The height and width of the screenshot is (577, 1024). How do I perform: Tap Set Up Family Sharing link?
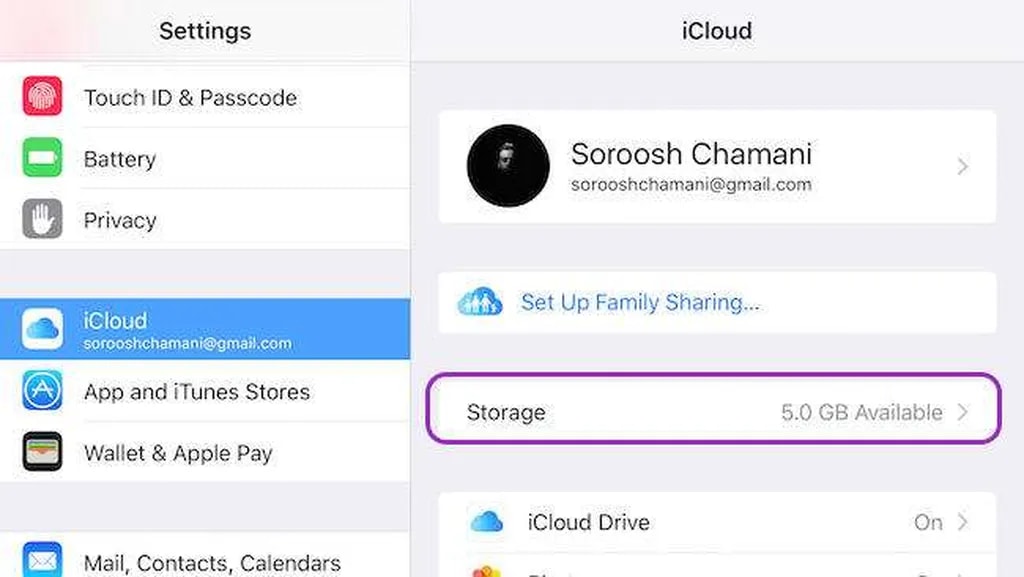[640, 302]
